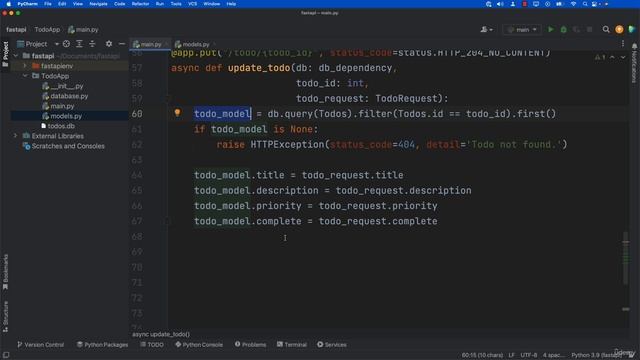The width and height of the screenshot is (640, 360).
Task: Open Structure tool window
Action: coord(5,317)
